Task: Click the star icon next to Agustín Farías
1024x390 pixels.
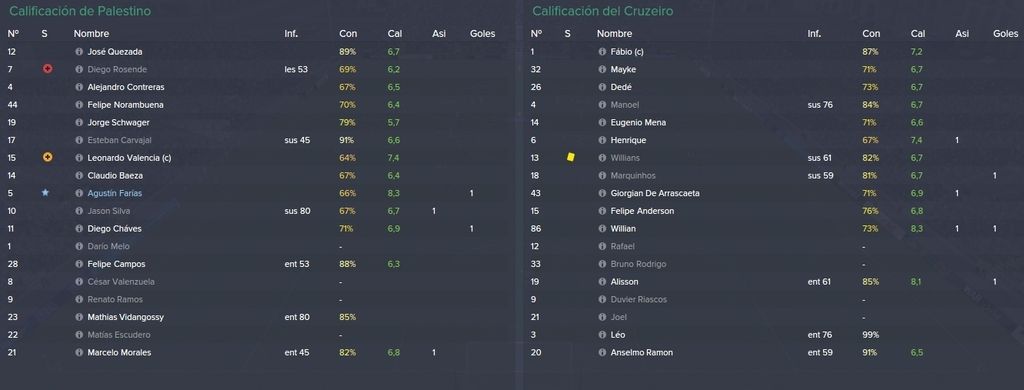Action: pos(45,193)
